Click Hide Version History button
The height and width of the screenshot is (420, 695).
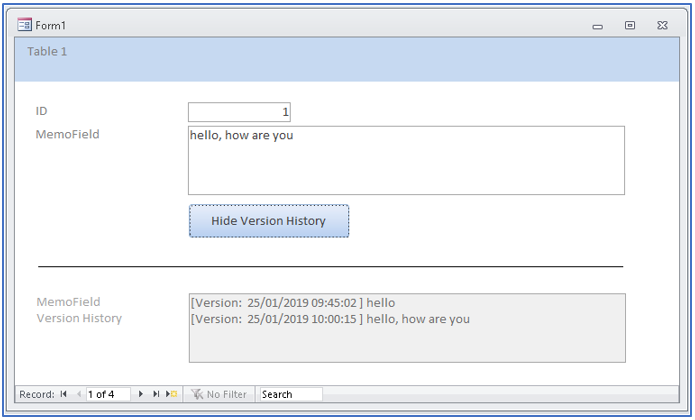269,221
